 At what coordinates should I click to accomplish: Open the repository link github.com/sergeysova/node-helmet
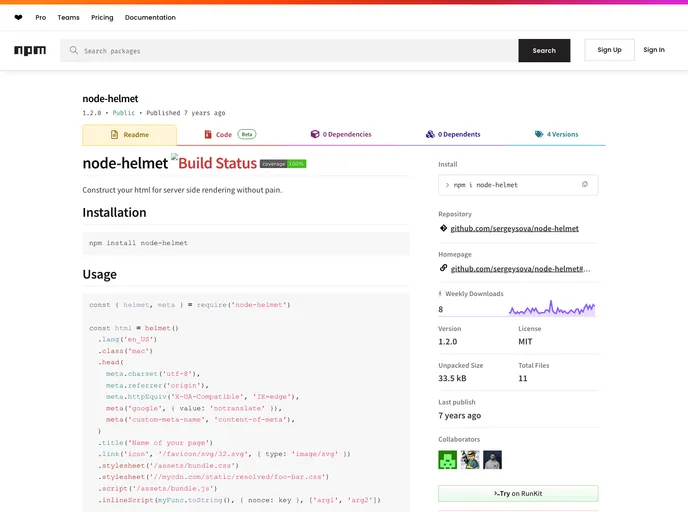coord(514,228)
